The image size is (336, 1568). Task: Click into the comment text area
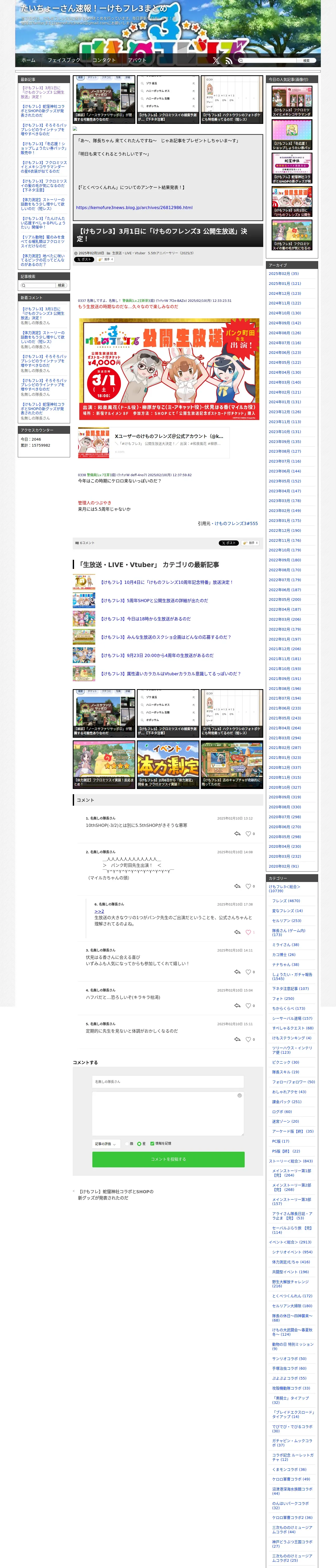168,1113
